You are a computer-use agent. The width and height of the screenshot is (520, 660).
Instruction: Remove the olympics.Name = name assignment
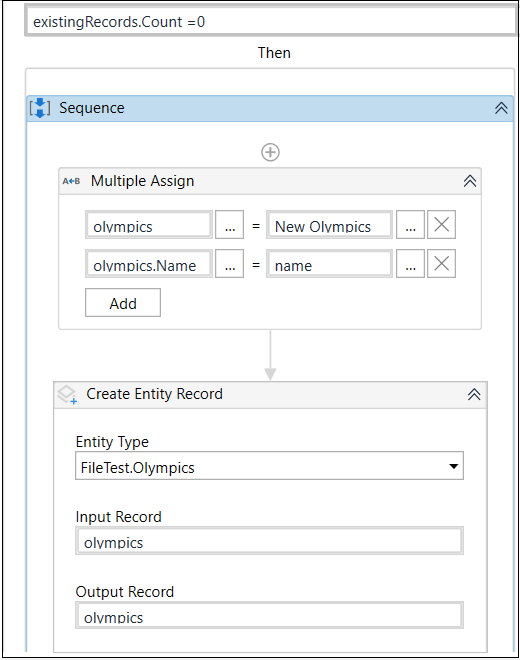(x=441, y=264)
